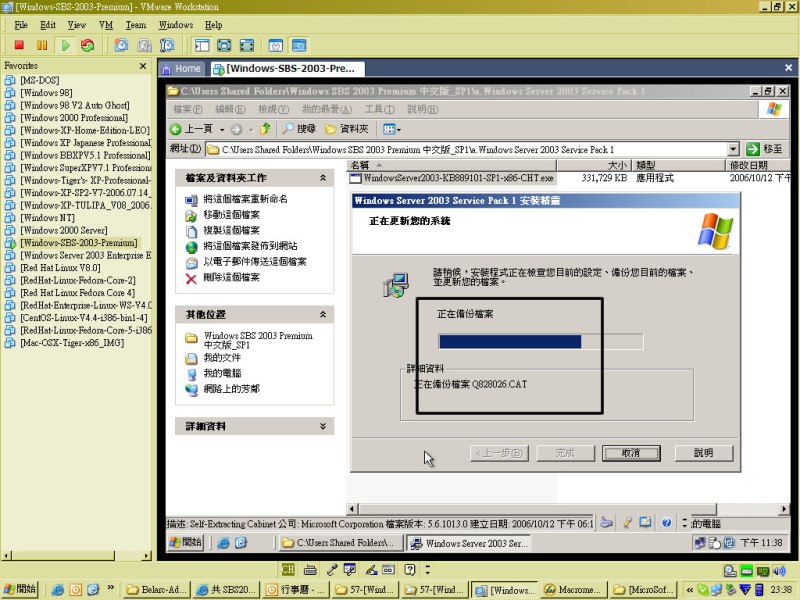The width and height of the screenshot is (800, 600).
Task: Select [Windows 2000 Server] in Favorites
Action: [63, 230]
